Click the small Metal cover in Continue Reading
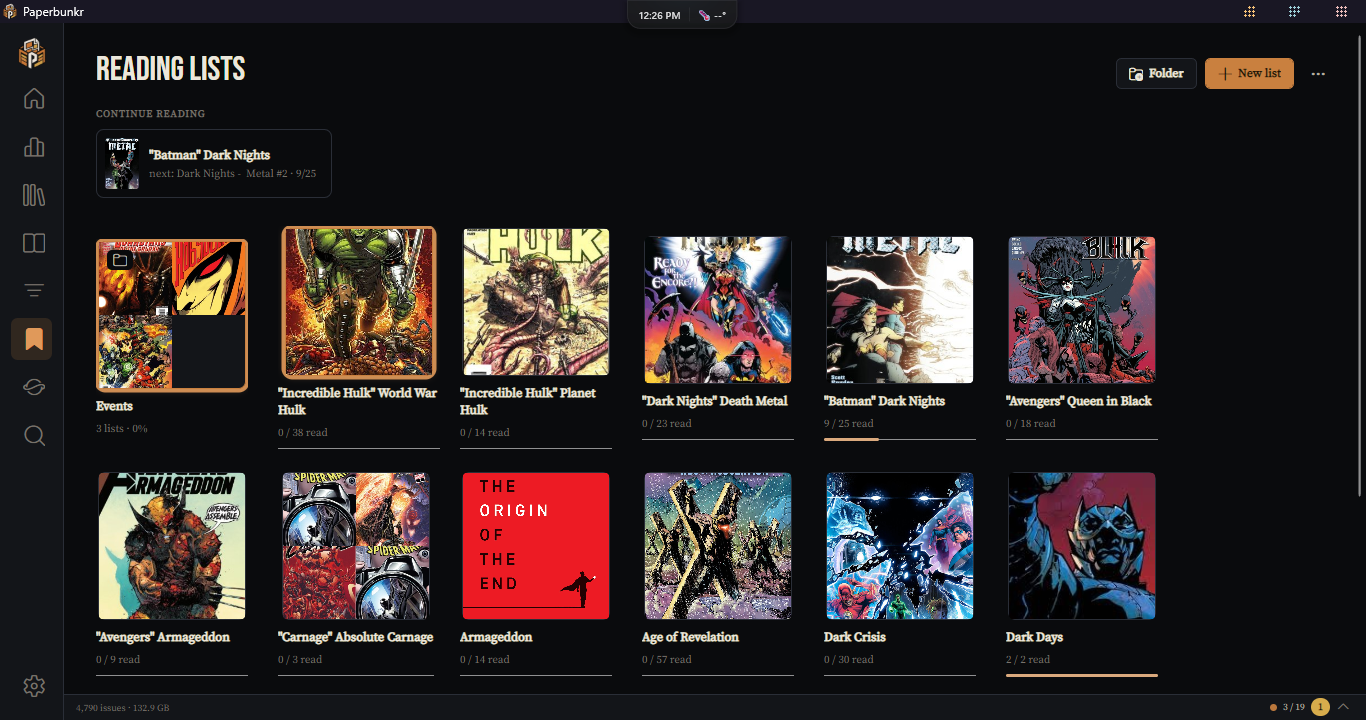Image resolution: width=1366 pixels, height=720 pixels. click(122, 163)
